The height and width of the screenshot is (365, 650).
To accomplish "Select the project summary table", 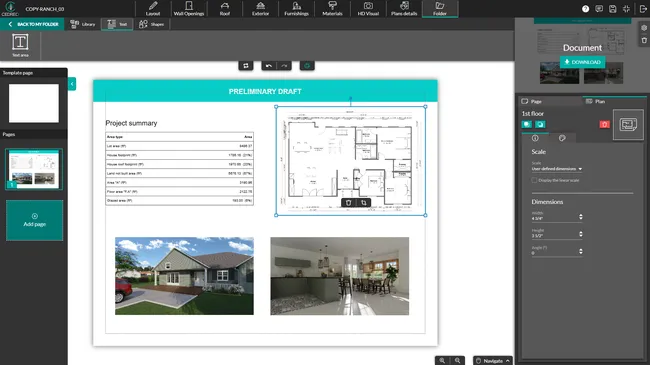I will point(179,168).
